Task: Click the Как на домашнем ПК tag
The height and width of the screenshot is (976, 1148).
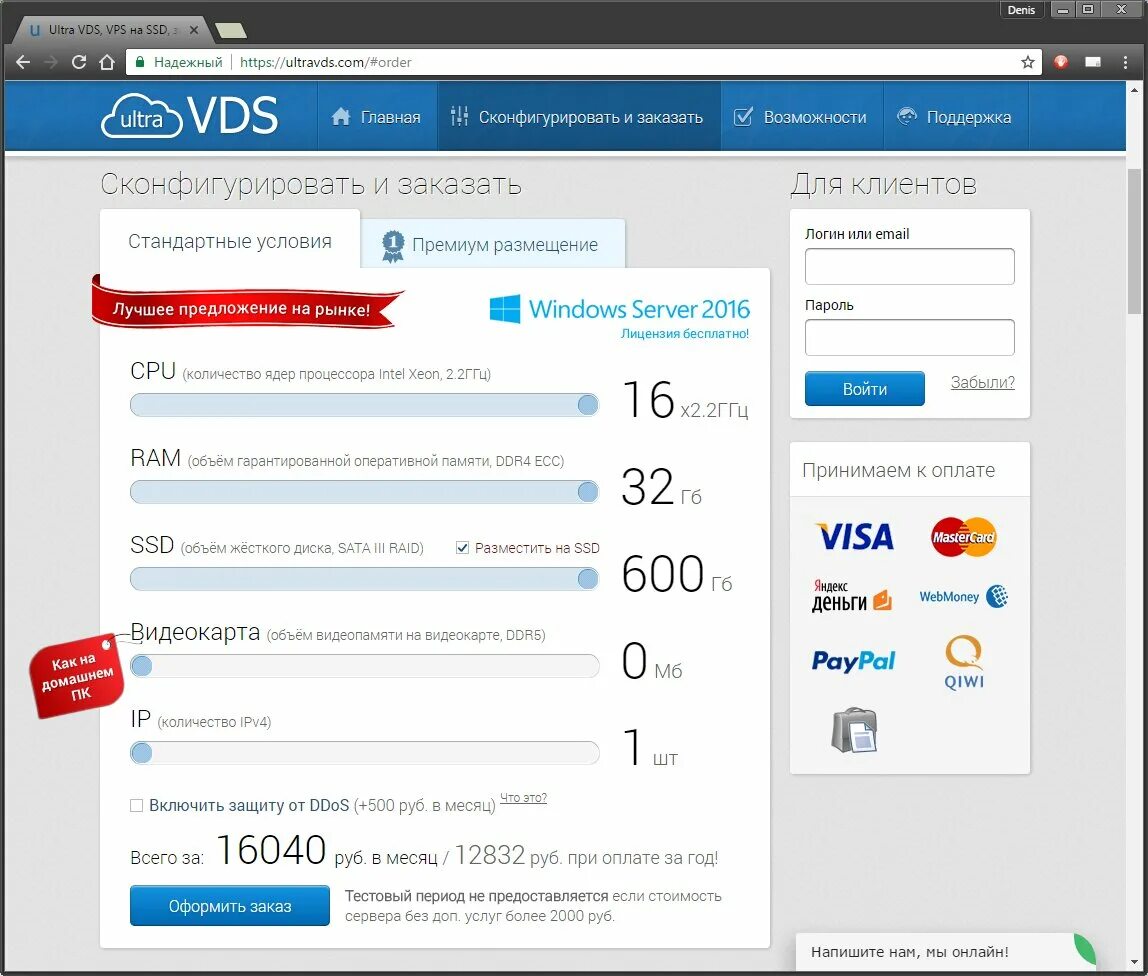Action: point(76,676)
